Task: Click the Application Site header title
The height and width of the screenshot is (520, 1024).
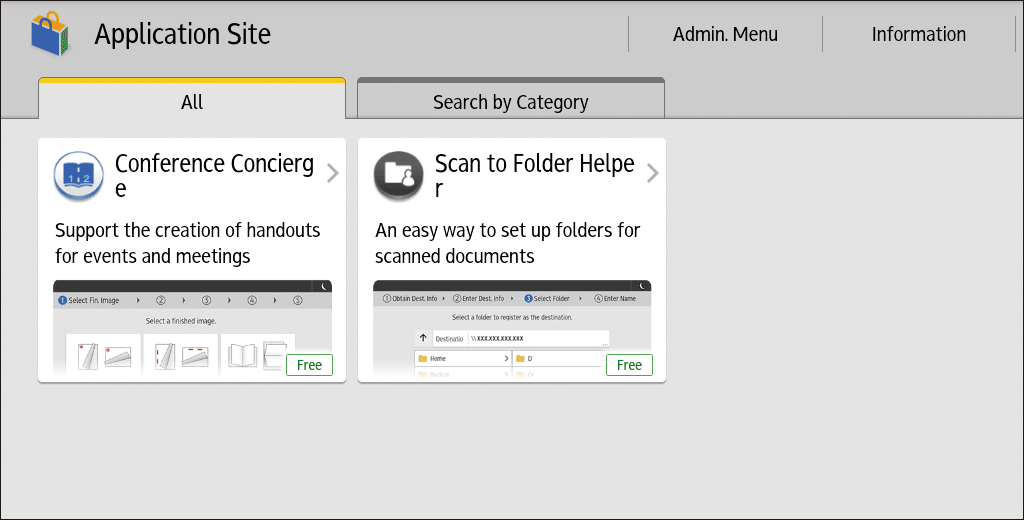Action: [182, 34]
